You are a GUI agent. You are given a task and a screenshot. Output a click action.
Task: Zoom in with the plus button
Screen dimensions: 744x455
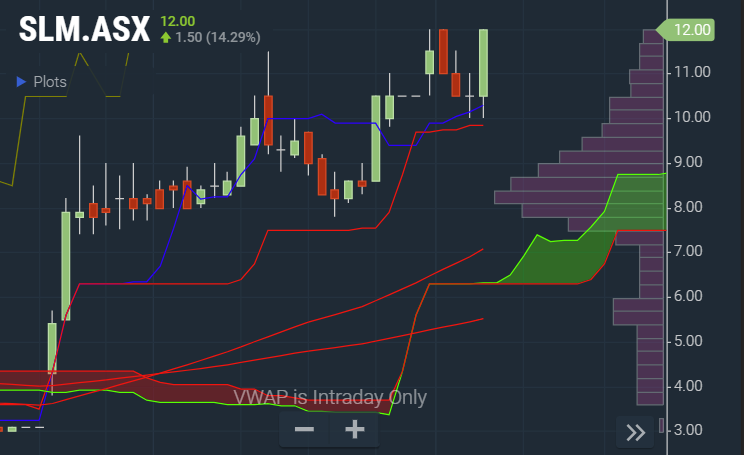(354, 430)
